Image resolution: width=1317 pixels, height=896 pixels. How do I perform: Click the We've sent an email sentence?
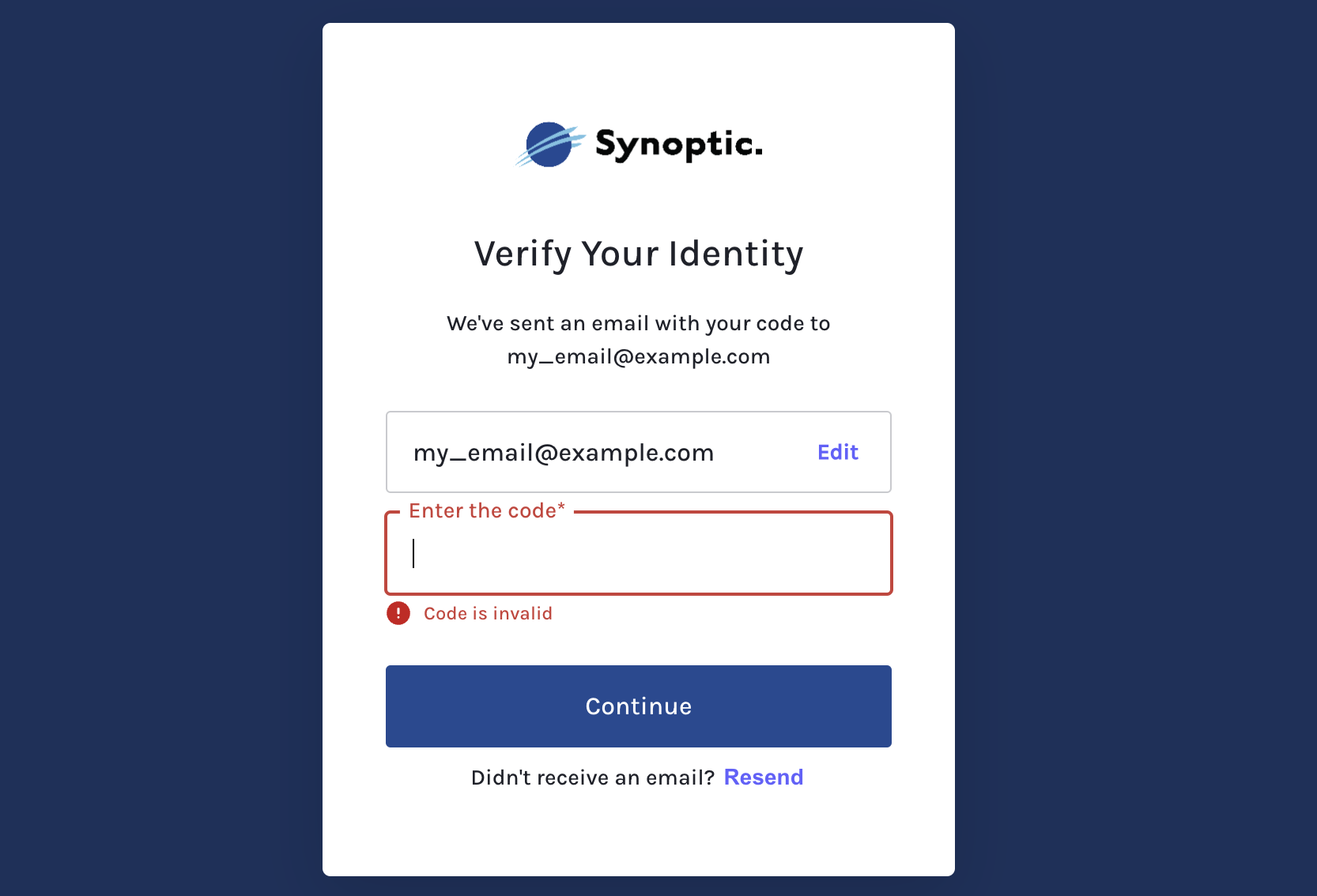click(x=639, y=323)
